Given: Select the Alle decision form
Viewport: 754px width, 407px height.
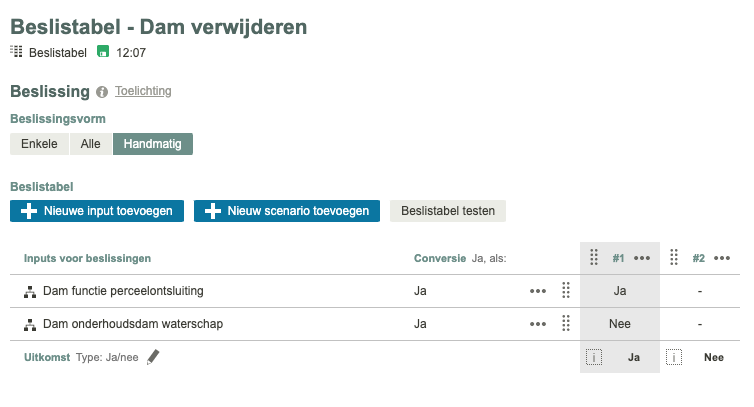Looking at the screenshot, I should [x=91, y=144].
